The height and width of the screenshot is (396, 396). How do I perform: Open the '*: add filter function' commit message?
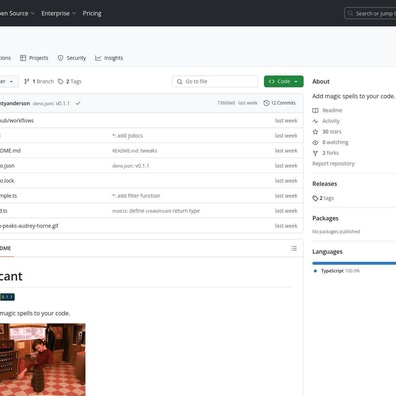click(x=136, y=196)
